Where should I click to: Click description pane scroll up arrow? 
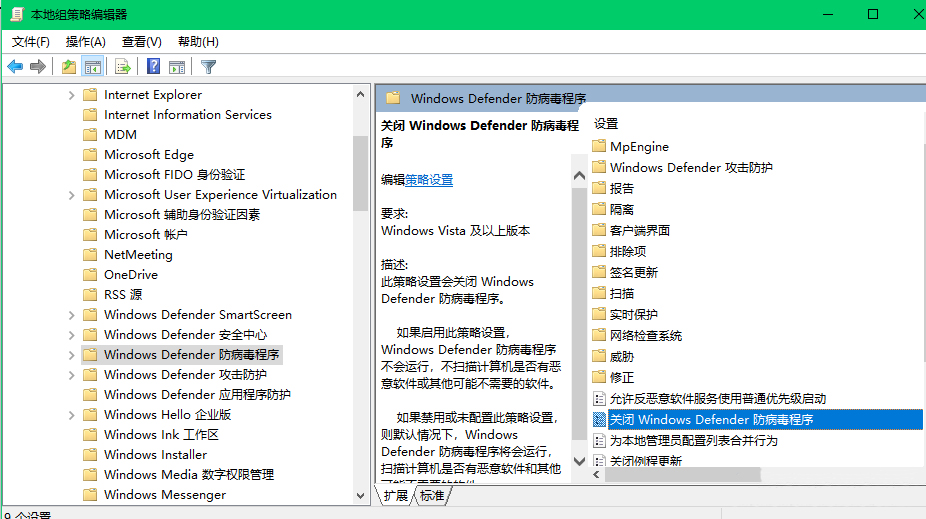[x=579, y=175]
